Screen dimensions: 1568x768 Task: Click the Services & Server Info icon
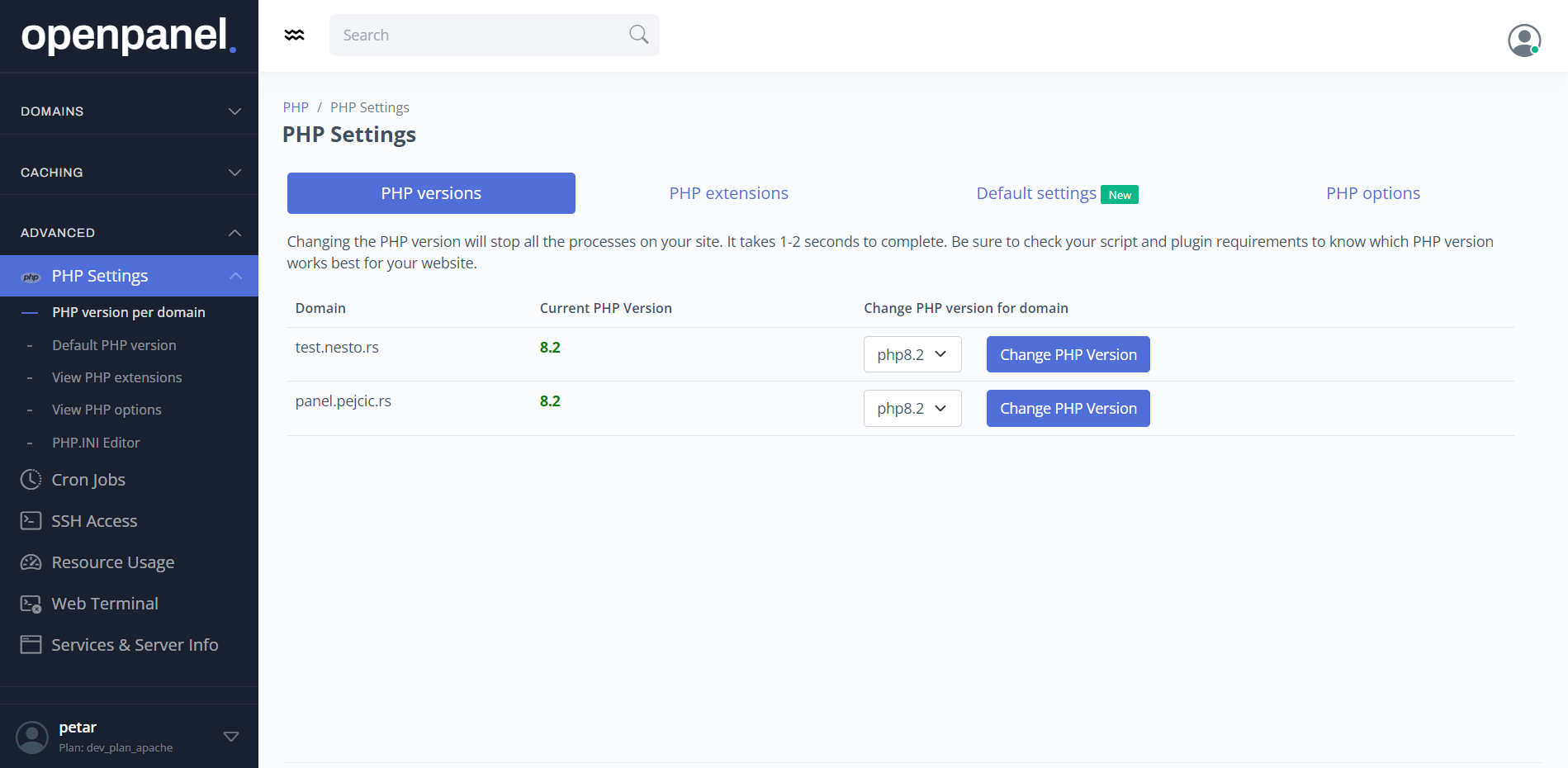tap(31, 645)
